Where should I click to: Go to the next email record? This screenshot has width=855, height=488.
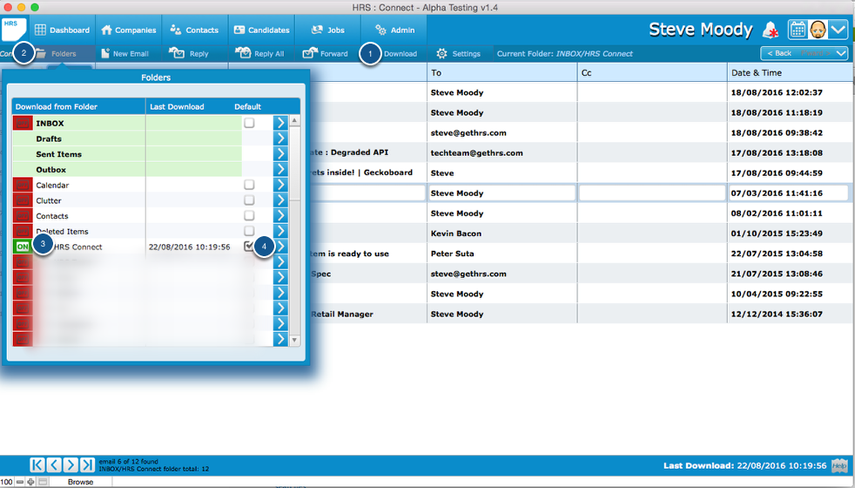pyautogui.click(x=70, y=465)
